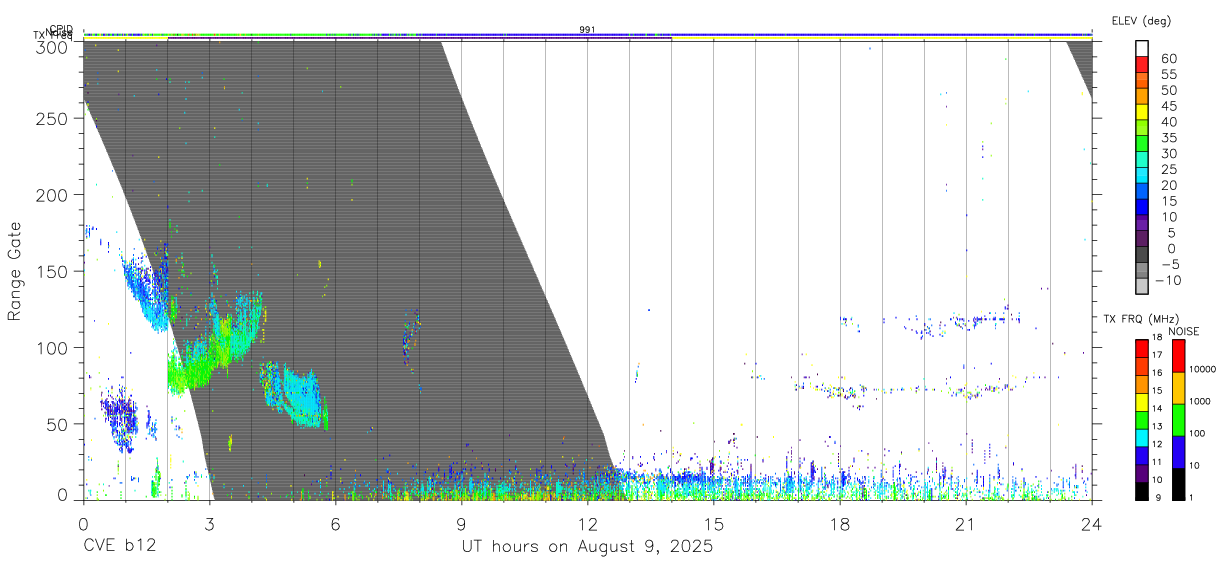Click the '300' range gate tick label
1228x567 pixels.
53,46
